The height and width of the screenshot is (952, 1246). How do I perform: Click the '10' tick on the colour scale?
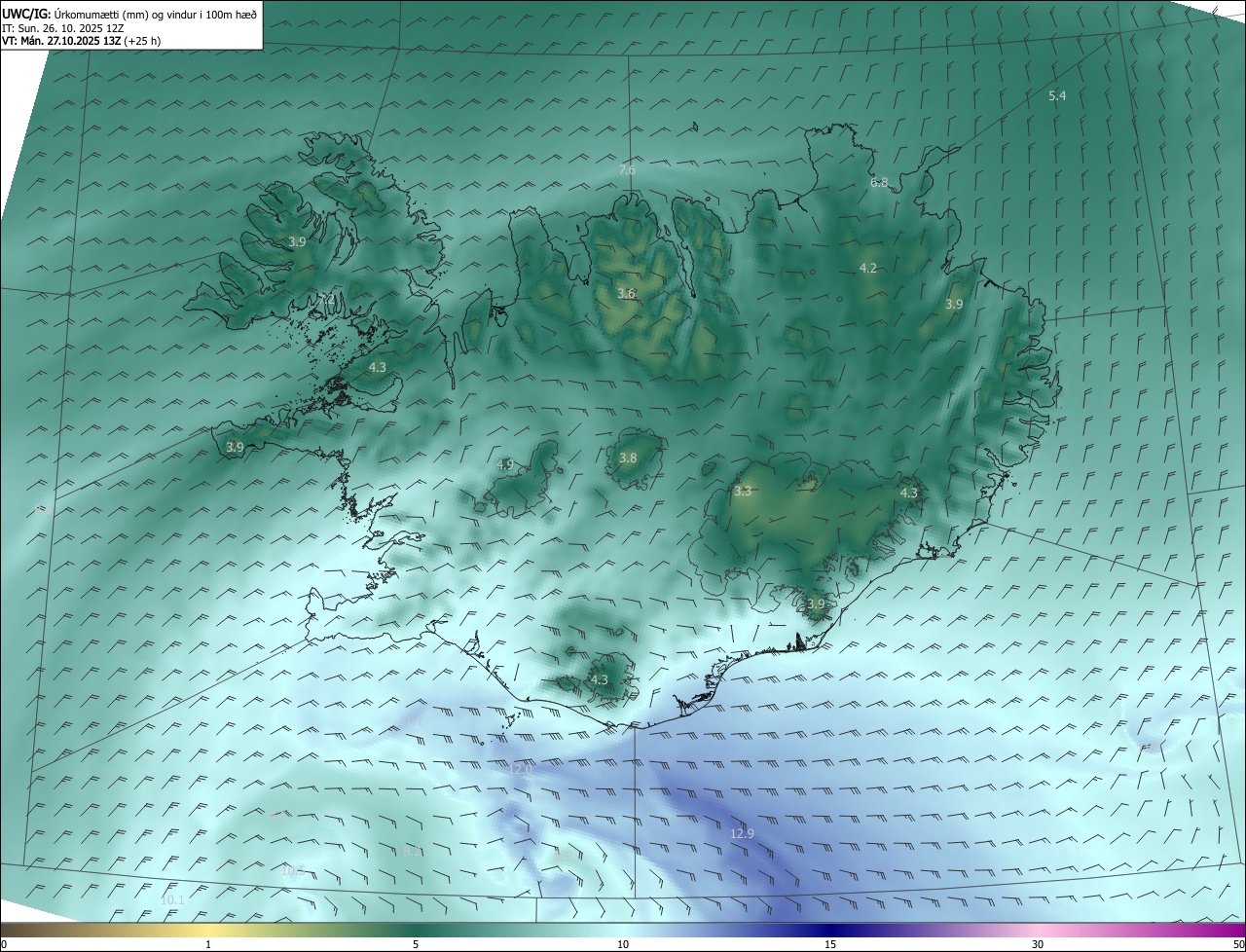click(623, 944)
